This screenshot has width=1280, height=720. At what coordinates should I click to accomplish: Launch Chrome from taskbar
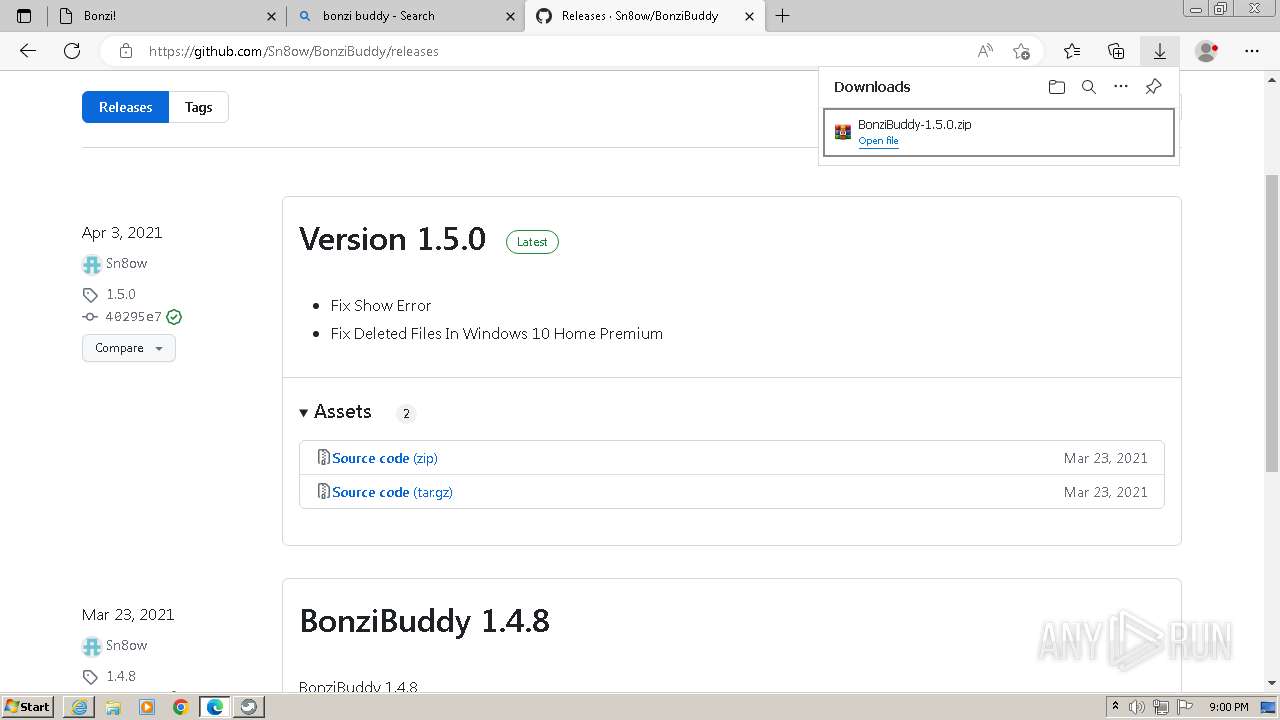(181, 707)
